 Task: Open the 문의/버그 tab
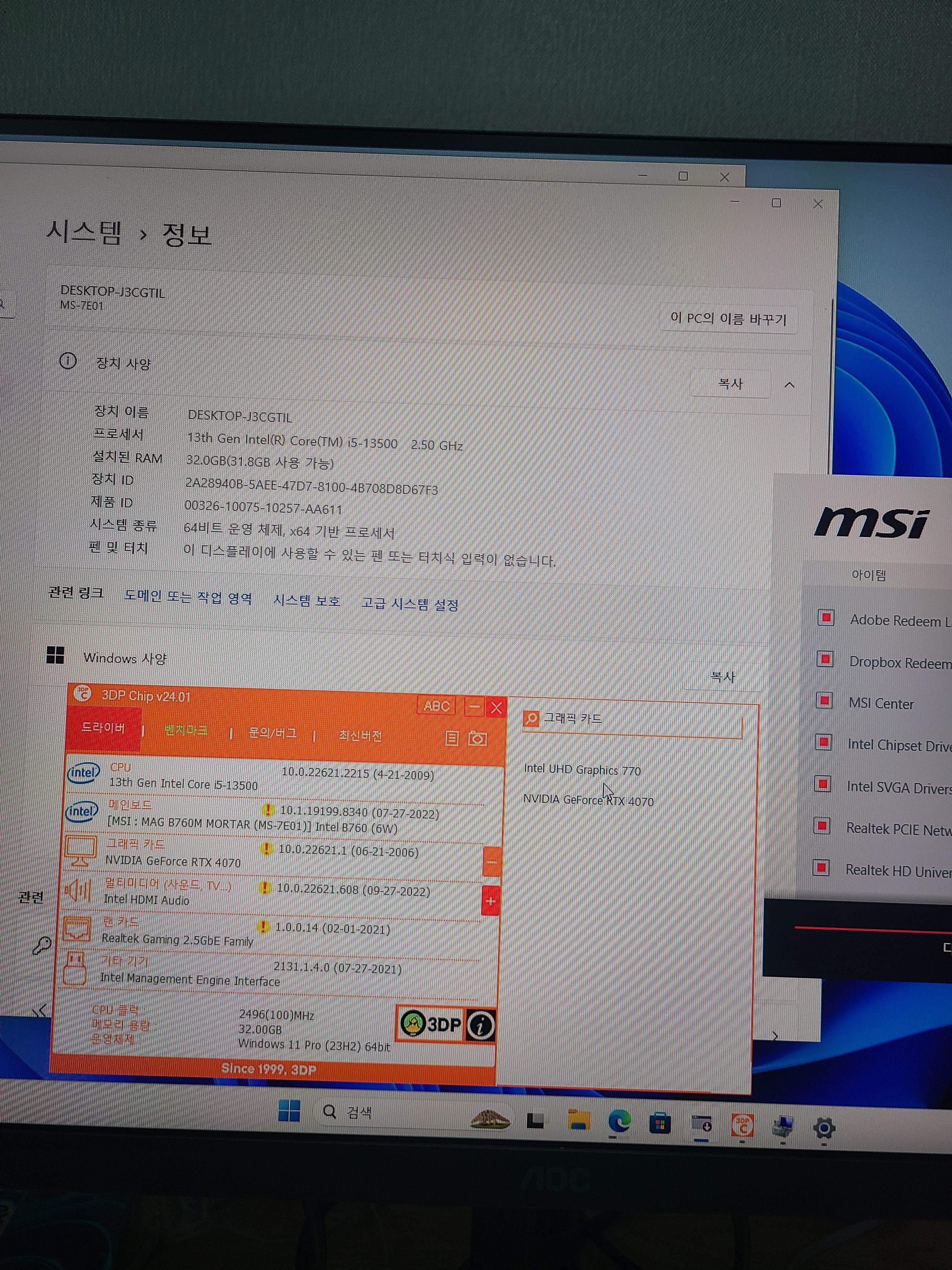[x=272, y=733]
